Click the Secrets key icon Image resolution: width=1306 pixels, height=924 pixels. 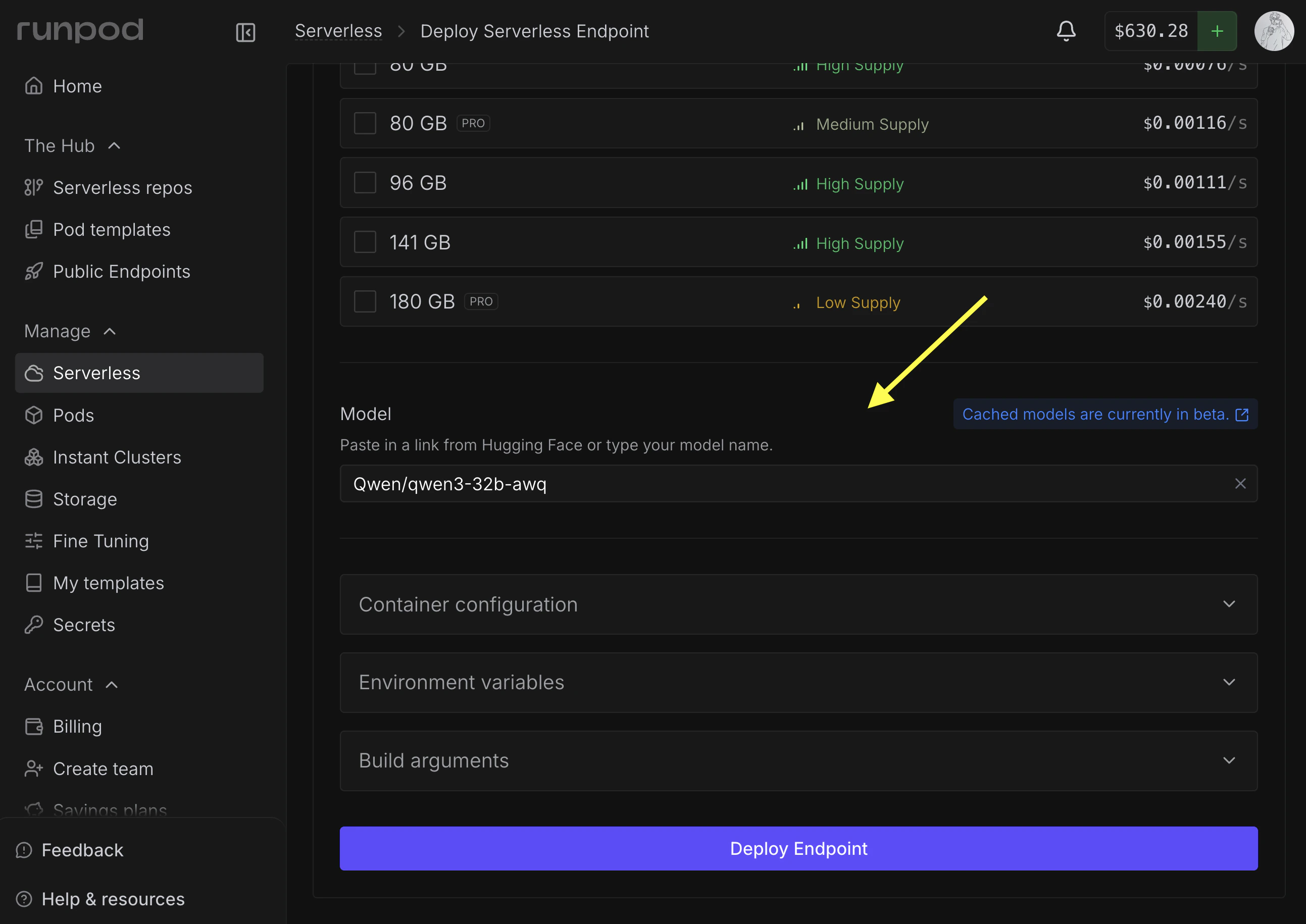coord(33,625)
